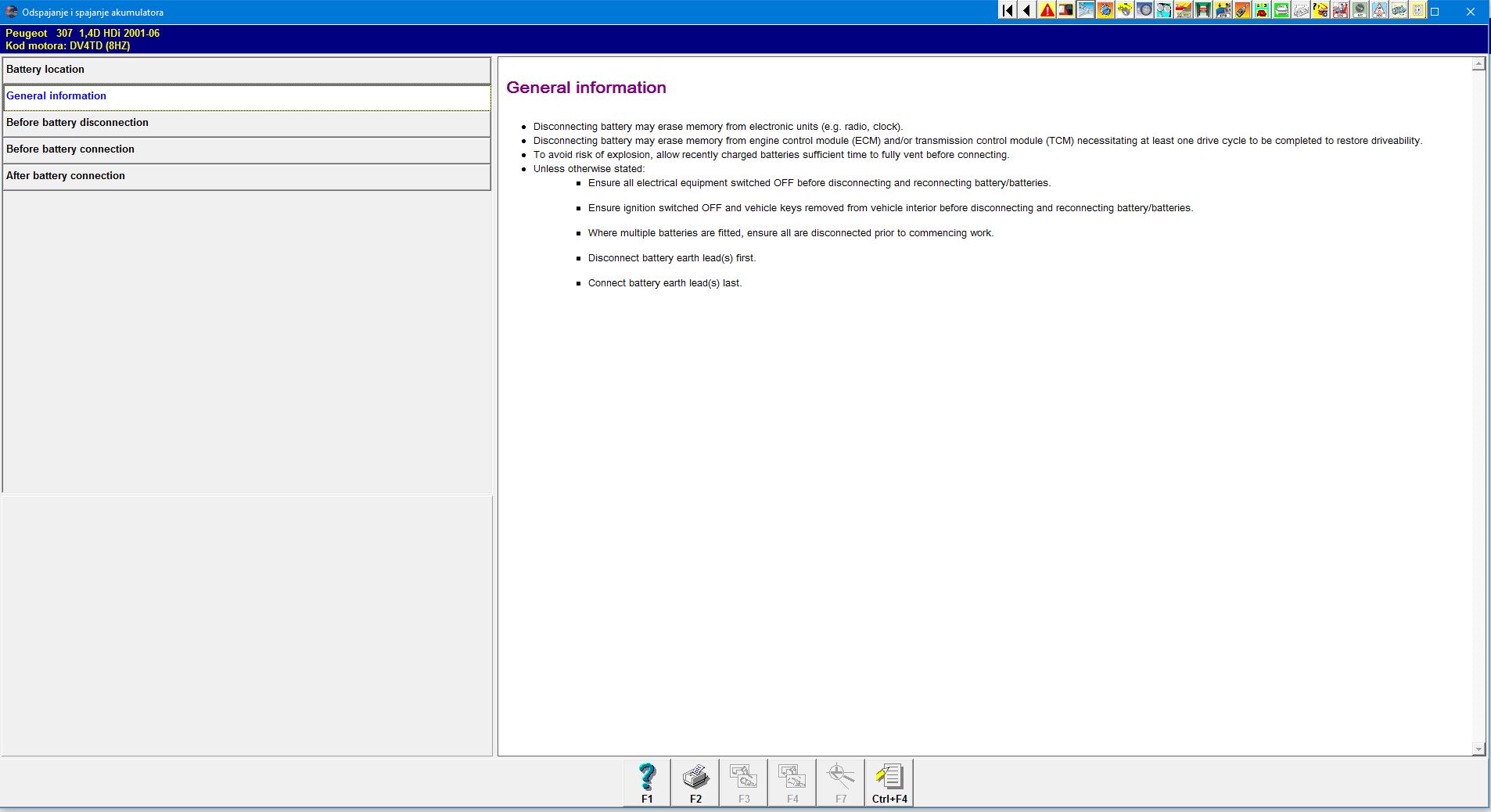Print the page with the F2 printer
This screenshot has width=1491, height=812.
click(x=695, y=782)
